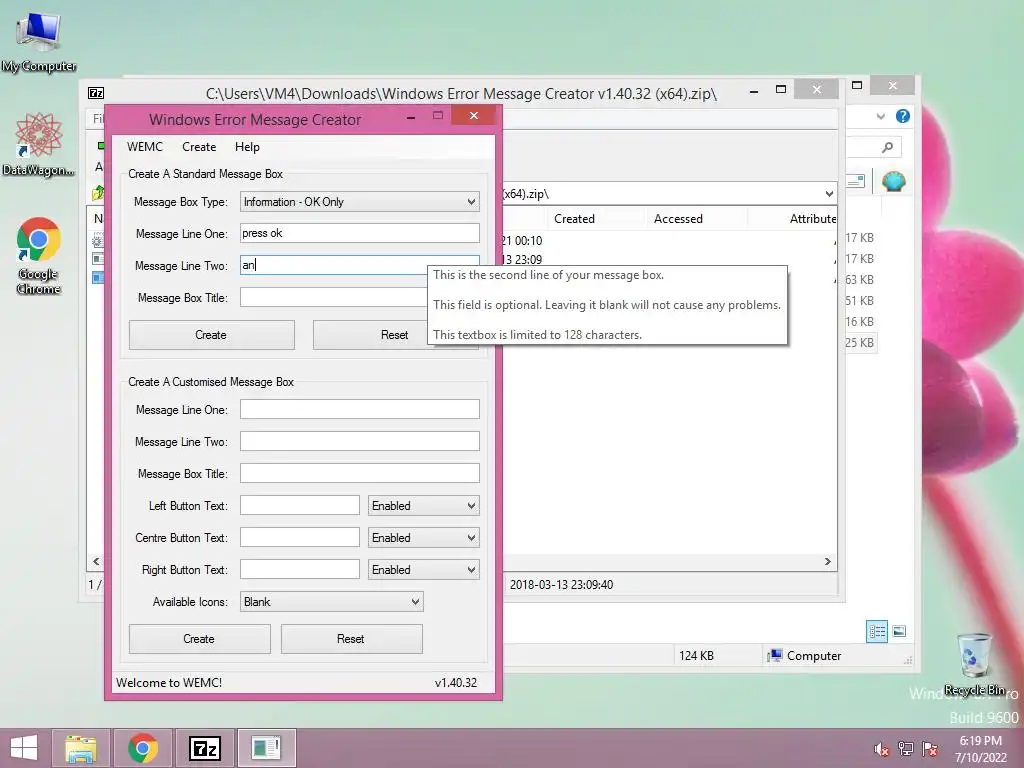This screenshot has height=768, width=1024.
Task: Click the standard Message Box Title field
Action: (x=333, y=297)
